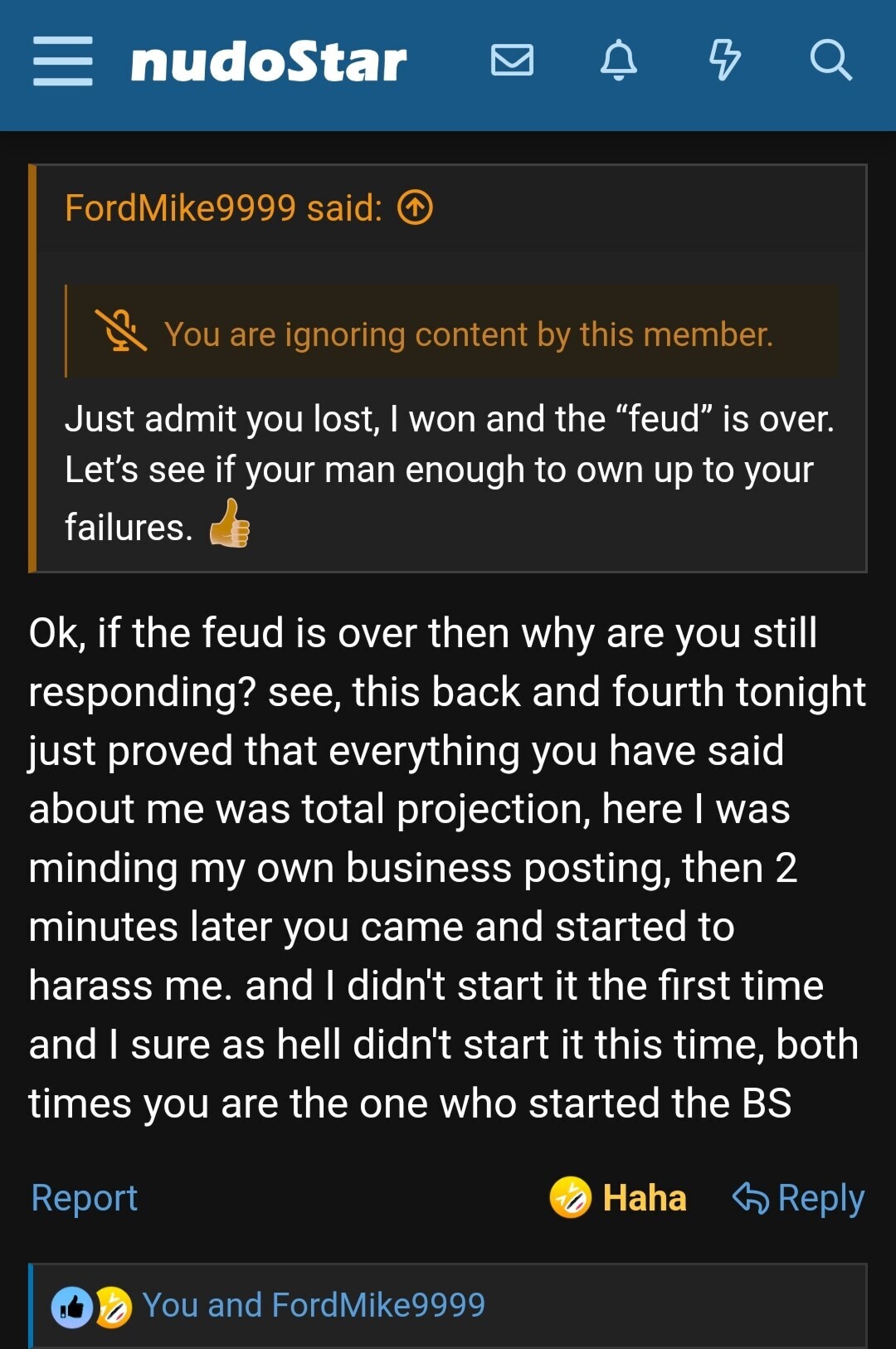Toggle the Haha reaction

pyautogui.click(x=618, y=1197)
